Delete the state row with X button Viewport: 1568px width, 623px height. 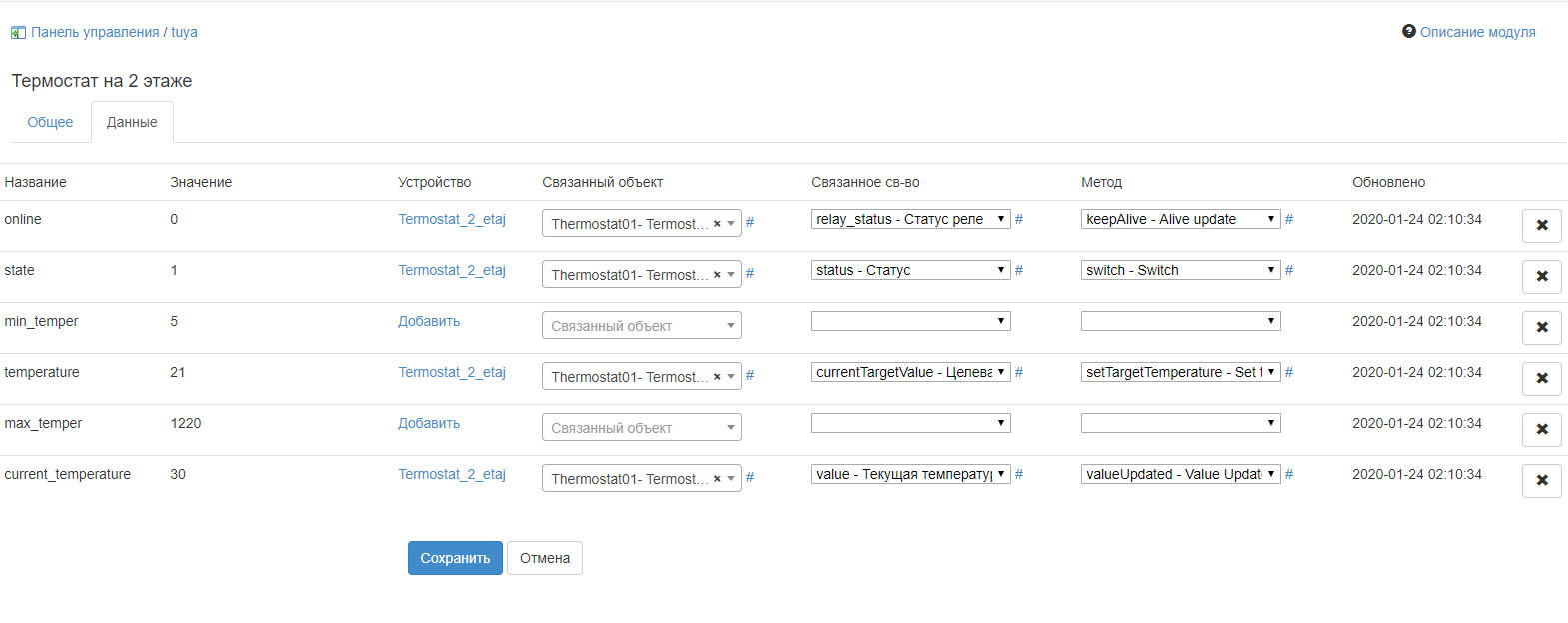1541,276
